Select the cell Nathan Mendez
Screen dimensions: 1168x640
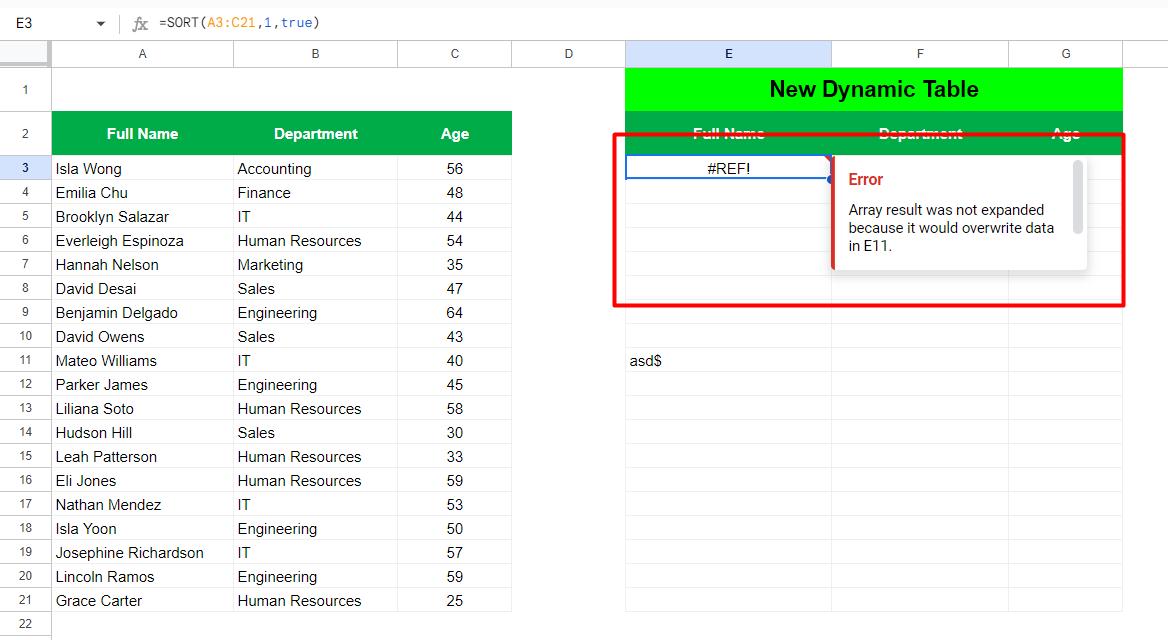tap(142, 504)
